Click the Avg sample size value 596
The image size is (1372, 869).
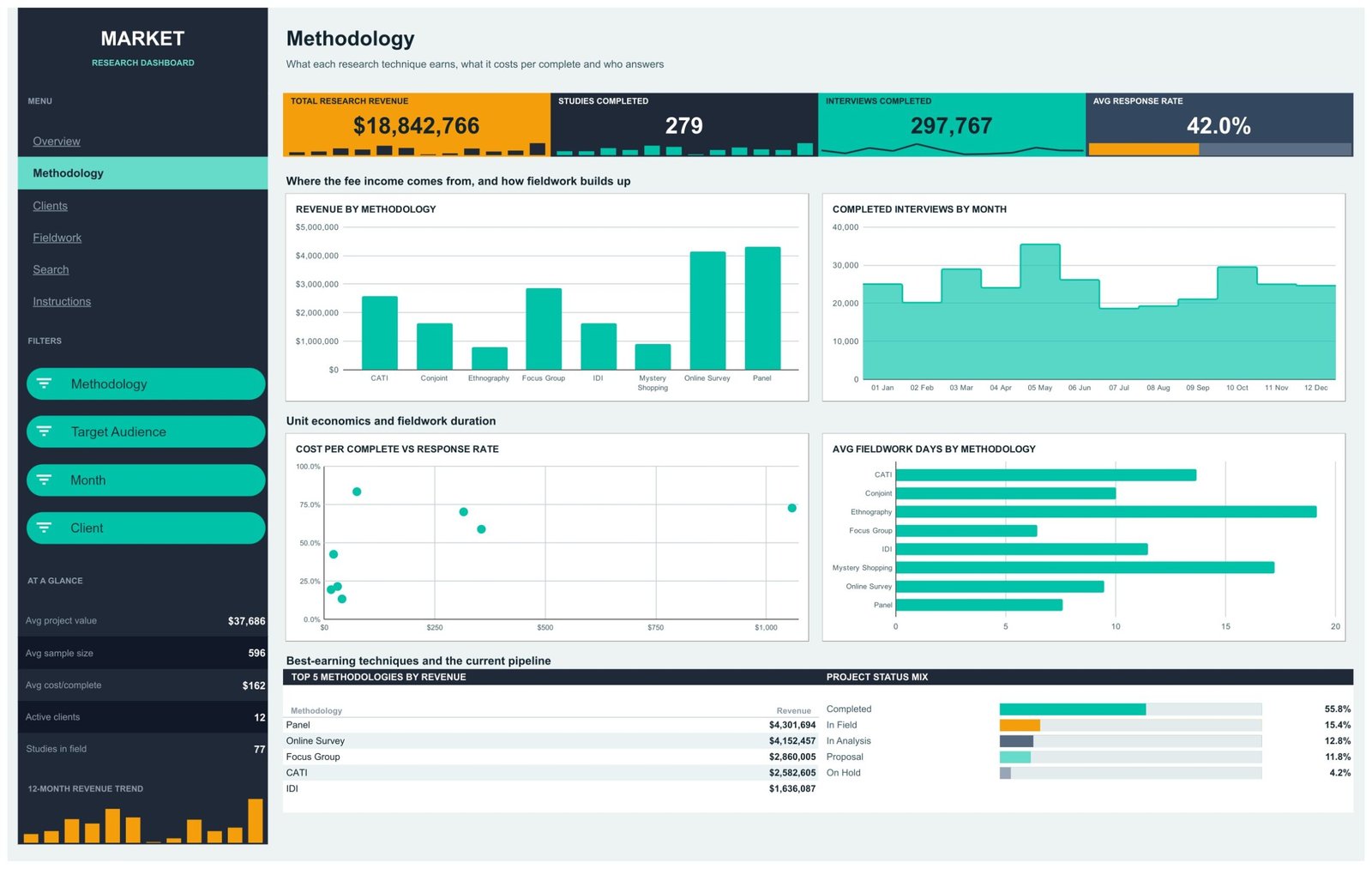point(256,653)
